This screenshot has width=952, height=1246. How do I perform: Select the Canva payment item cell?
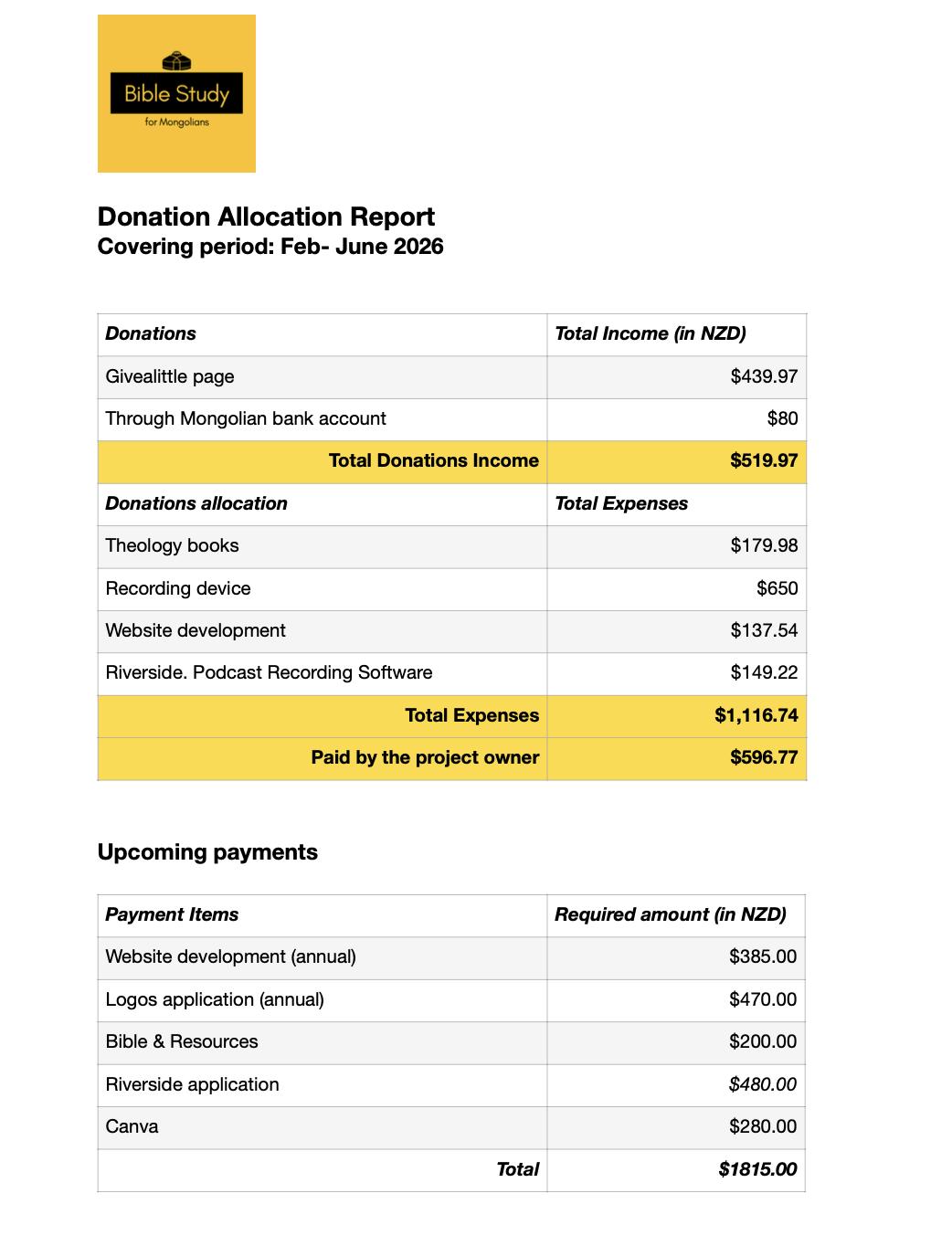[x=323, y=1127]
